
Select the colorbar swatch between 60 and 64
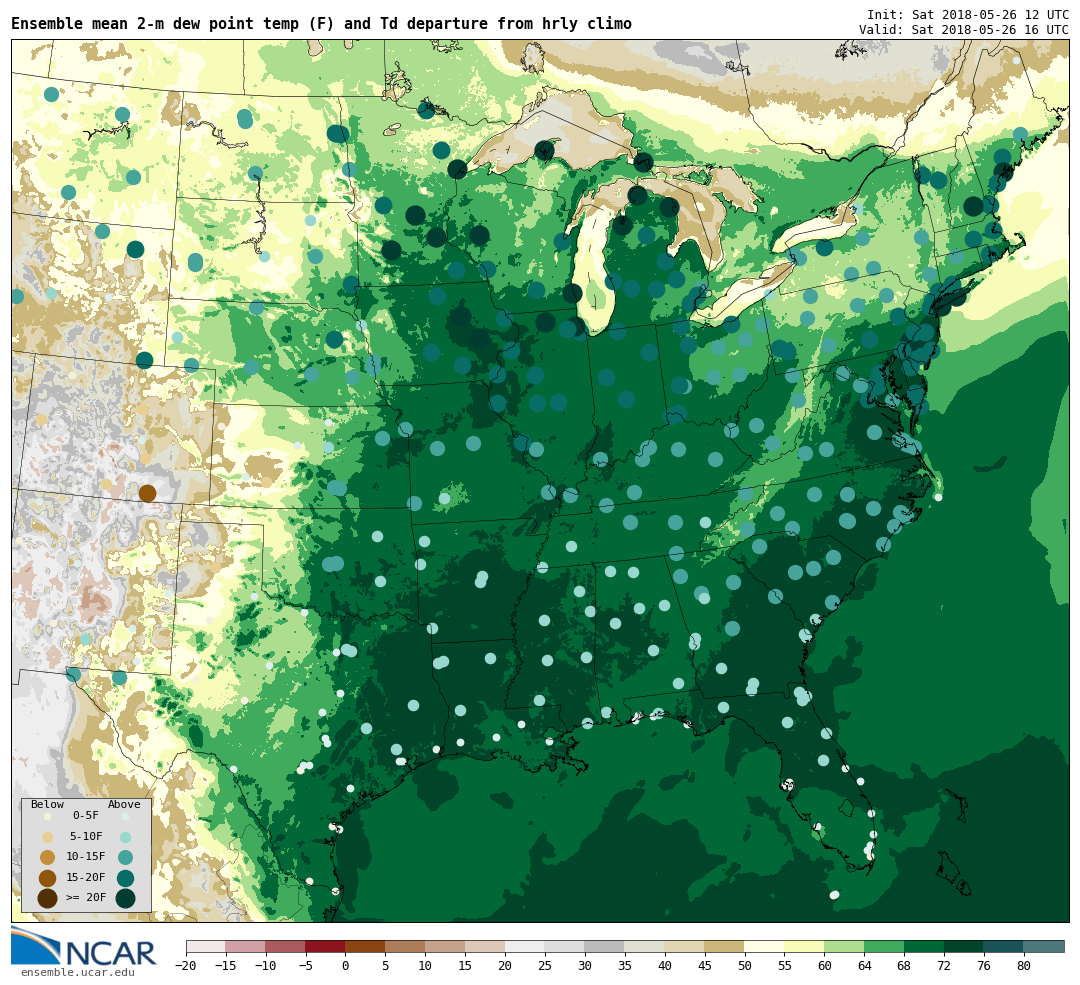(x=844, y=946)
